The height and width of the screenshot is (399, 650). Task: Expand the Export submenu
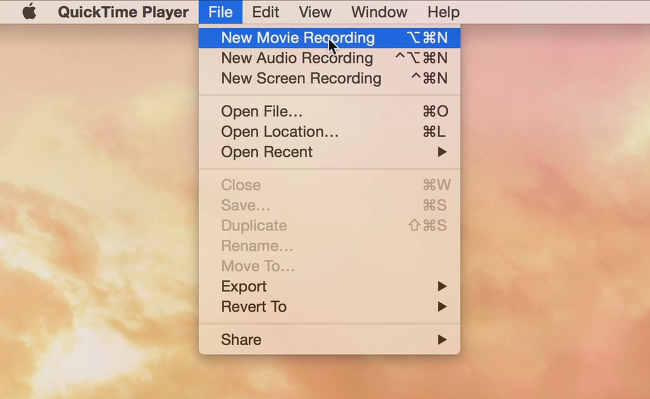[330, 286]
